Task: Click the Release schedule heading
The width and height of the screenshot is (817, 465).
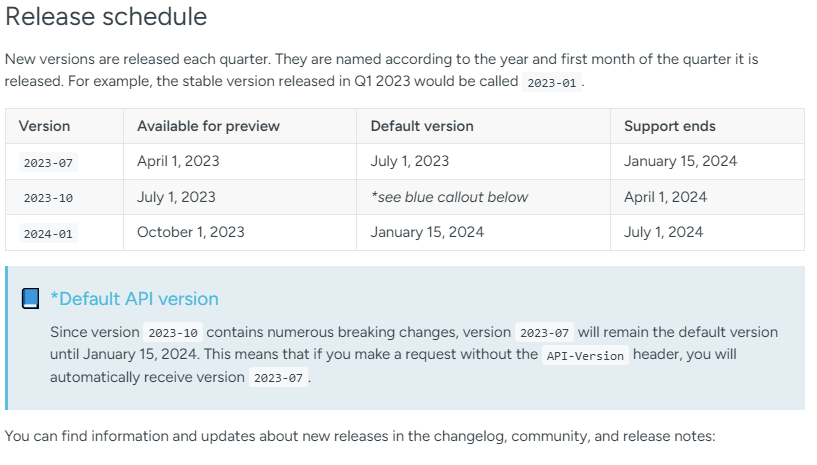Action: (106, 17)
